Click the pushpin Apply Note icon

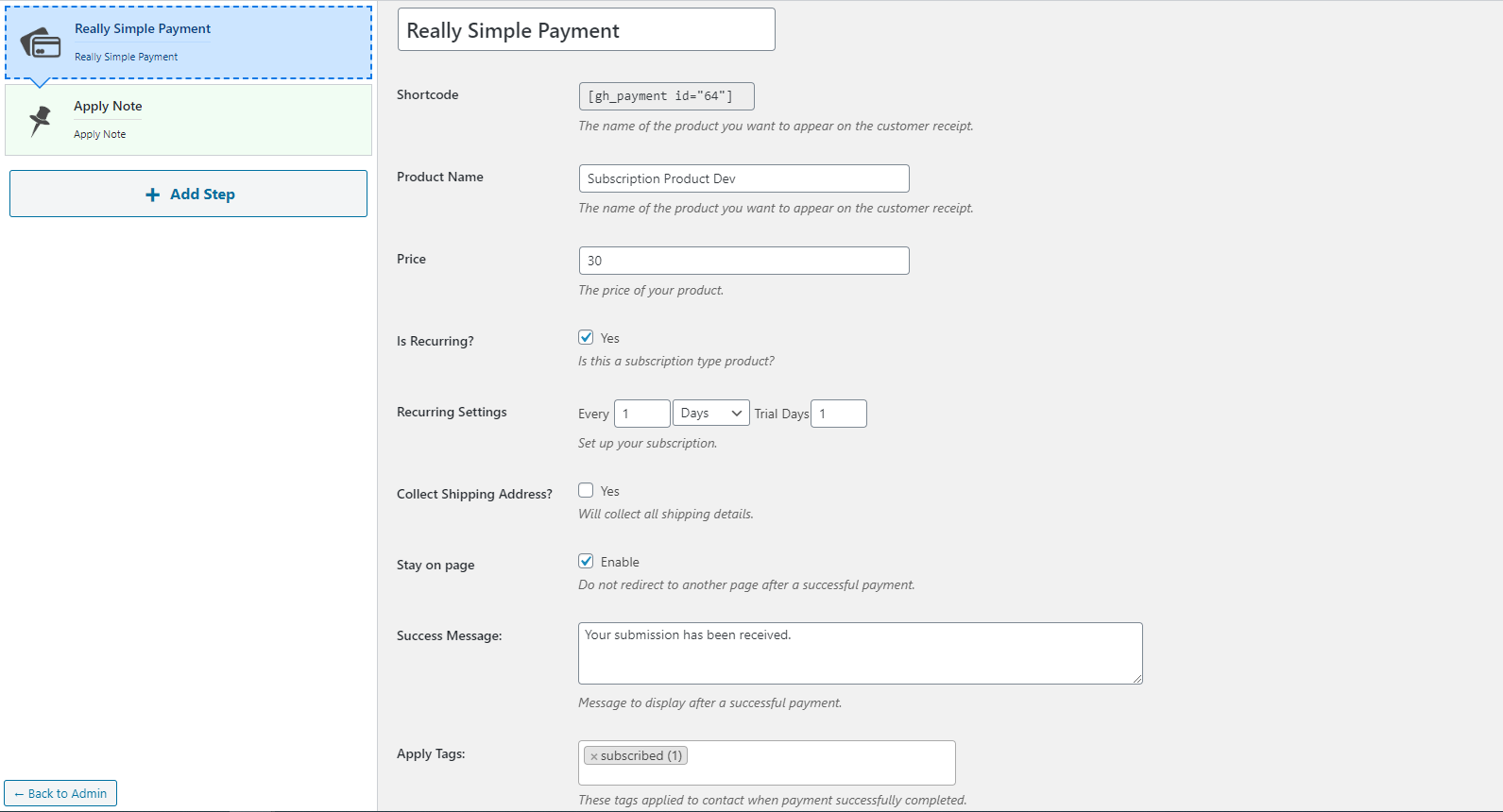[40, 121]
